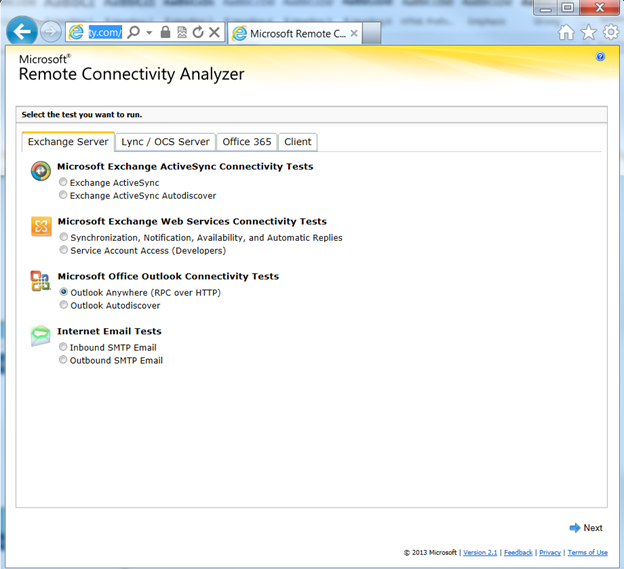The height and width of the screenshot is (569, 624).
Task: Click the Microsoft Exchange ActiveSync Connectivity Tests heading
Action: click(x=185, y=166)
